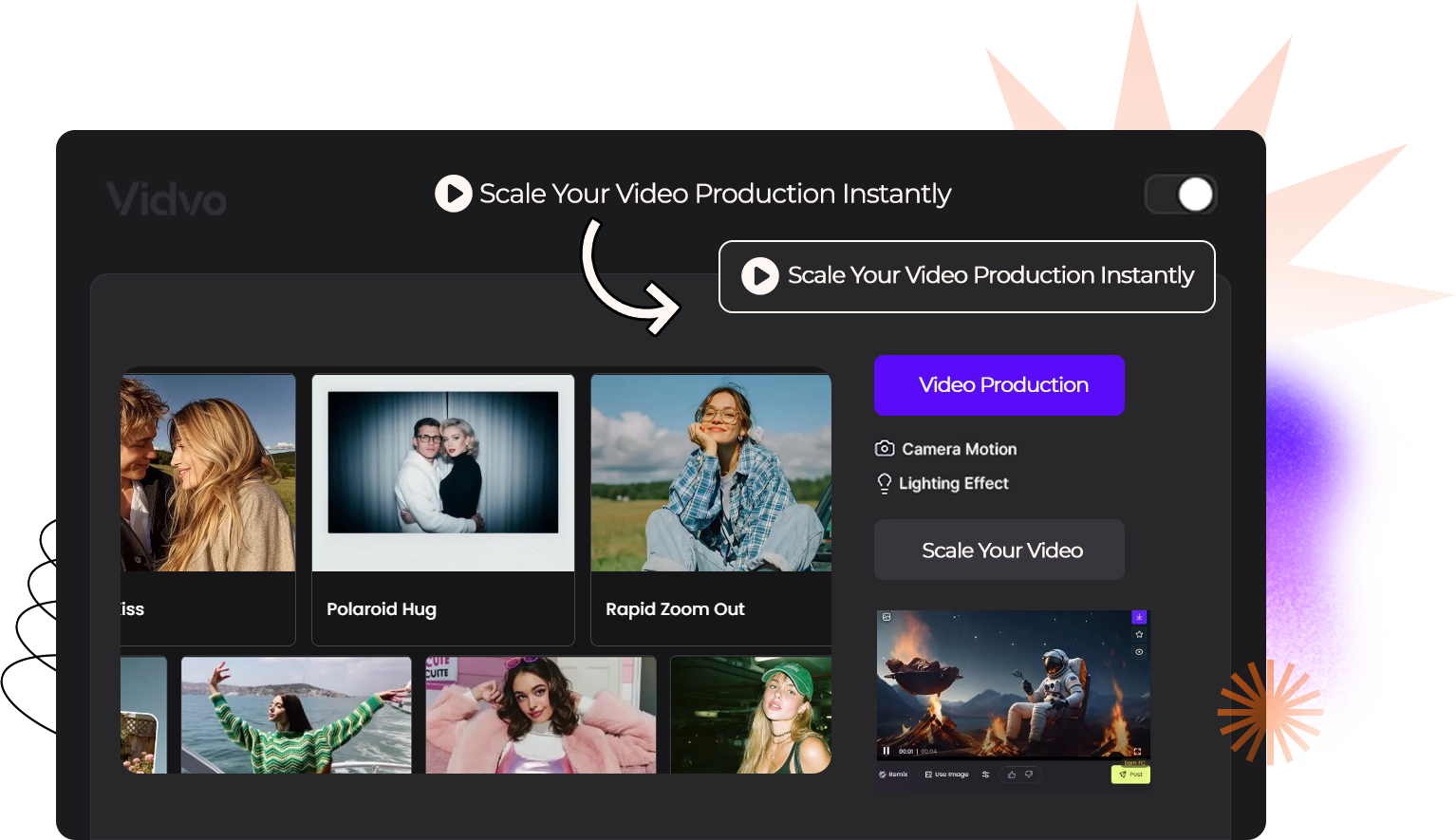Click the Vidvo logo

pos(167,199)
